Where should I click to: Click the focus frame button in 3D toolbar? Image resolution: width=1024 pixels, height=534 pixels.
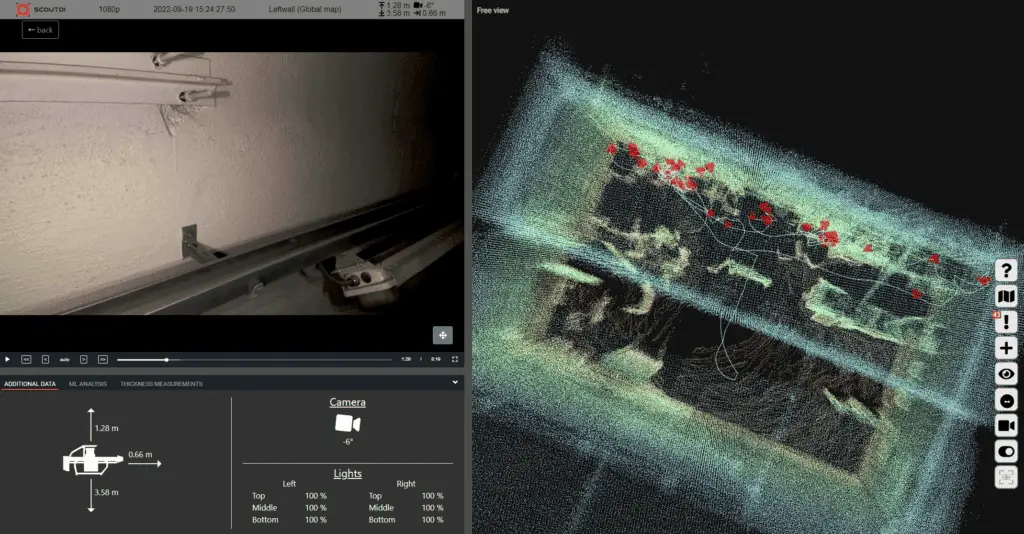[1006, 477]
